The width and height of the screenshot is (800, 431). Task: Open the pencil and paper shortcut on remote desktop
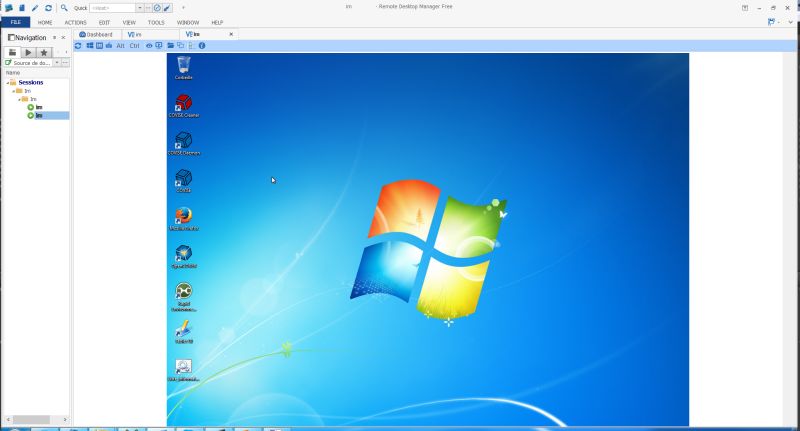184,332
